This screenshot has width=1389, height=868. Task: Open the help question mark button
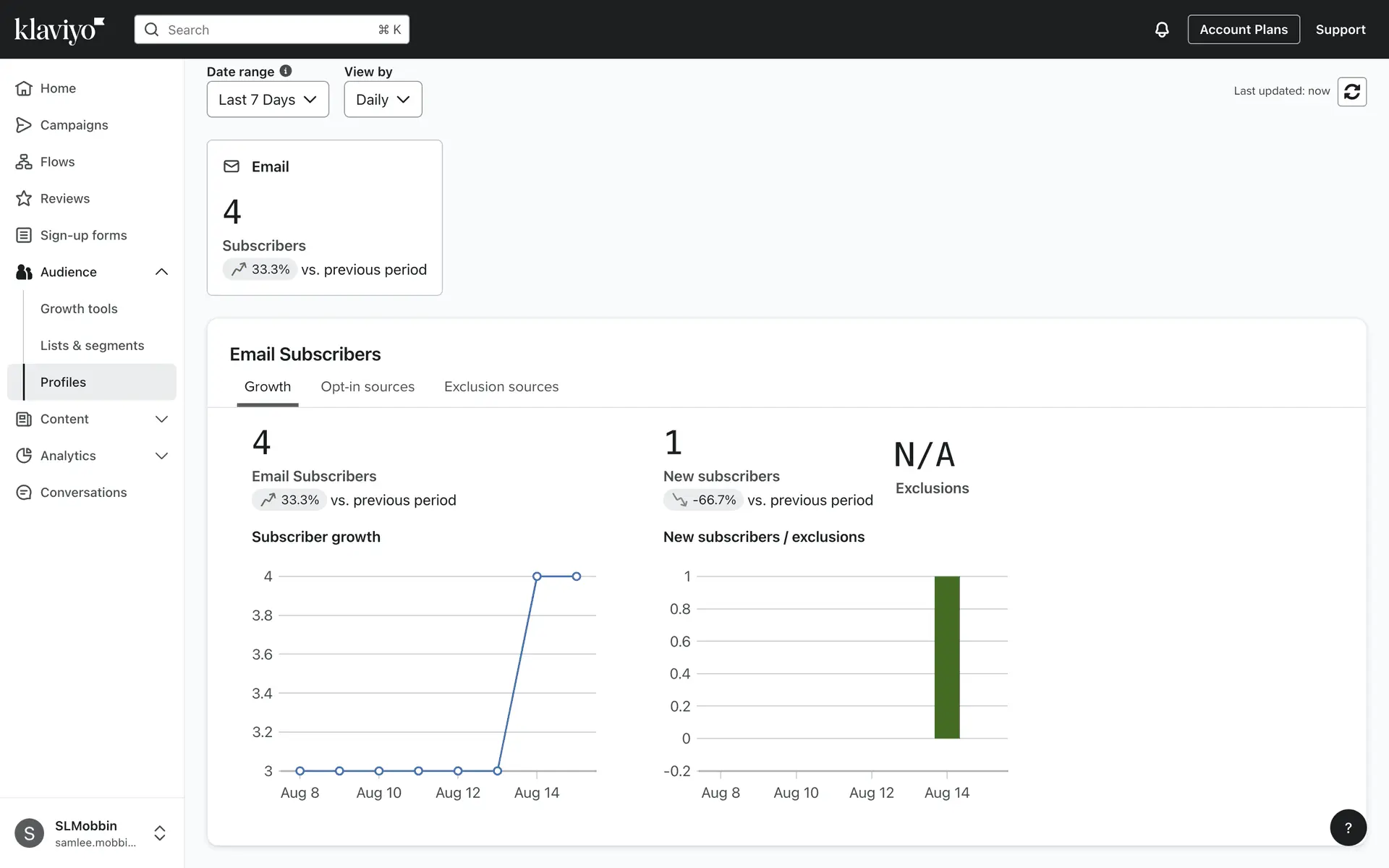point(1348,827)
